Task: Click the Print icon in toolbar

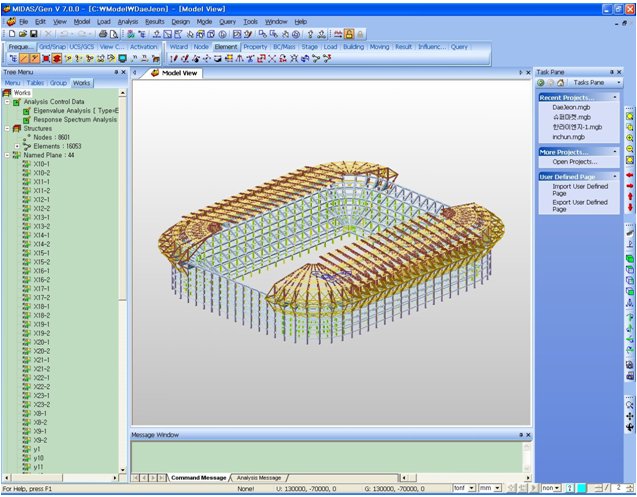Action: pos(102,34)
